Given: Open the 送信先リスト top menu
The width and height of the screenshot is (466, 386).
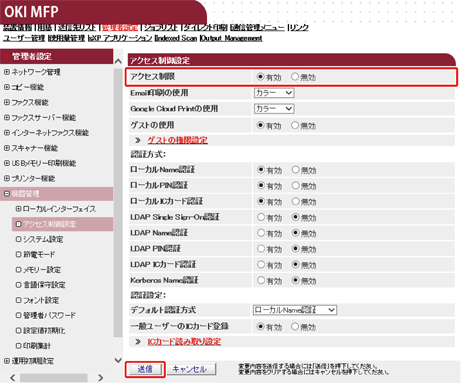Looking at the screenshot, I should click(x=77, y=27).
